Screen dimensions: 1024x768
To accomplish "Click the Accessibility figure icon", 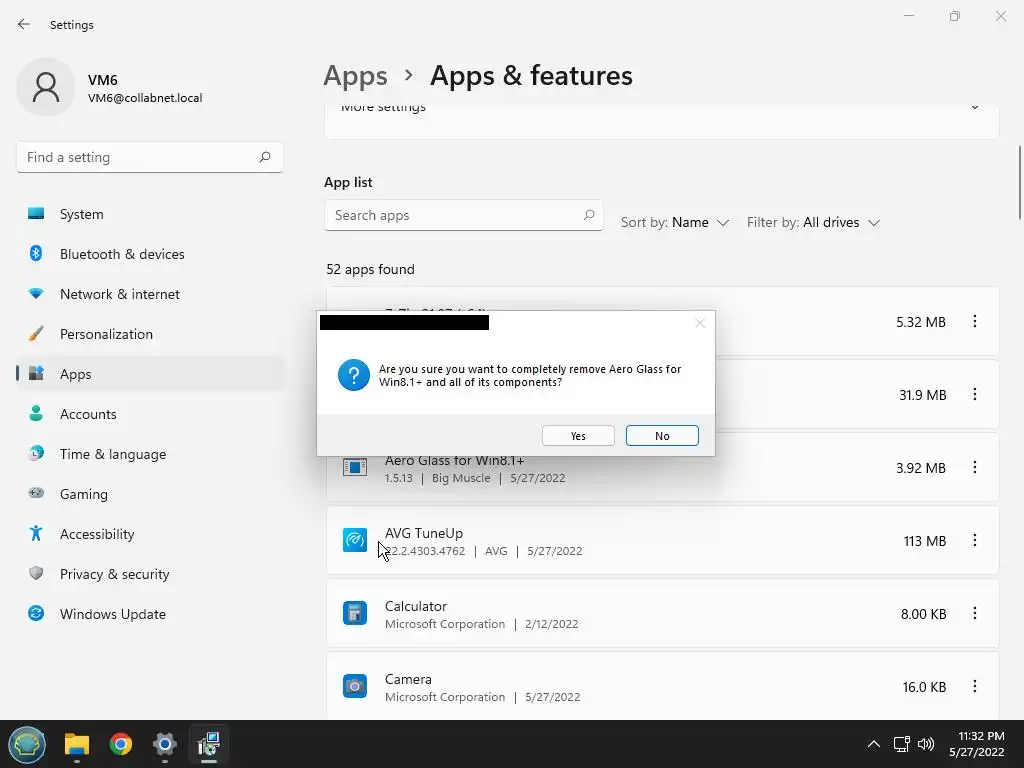I will 36,534.
